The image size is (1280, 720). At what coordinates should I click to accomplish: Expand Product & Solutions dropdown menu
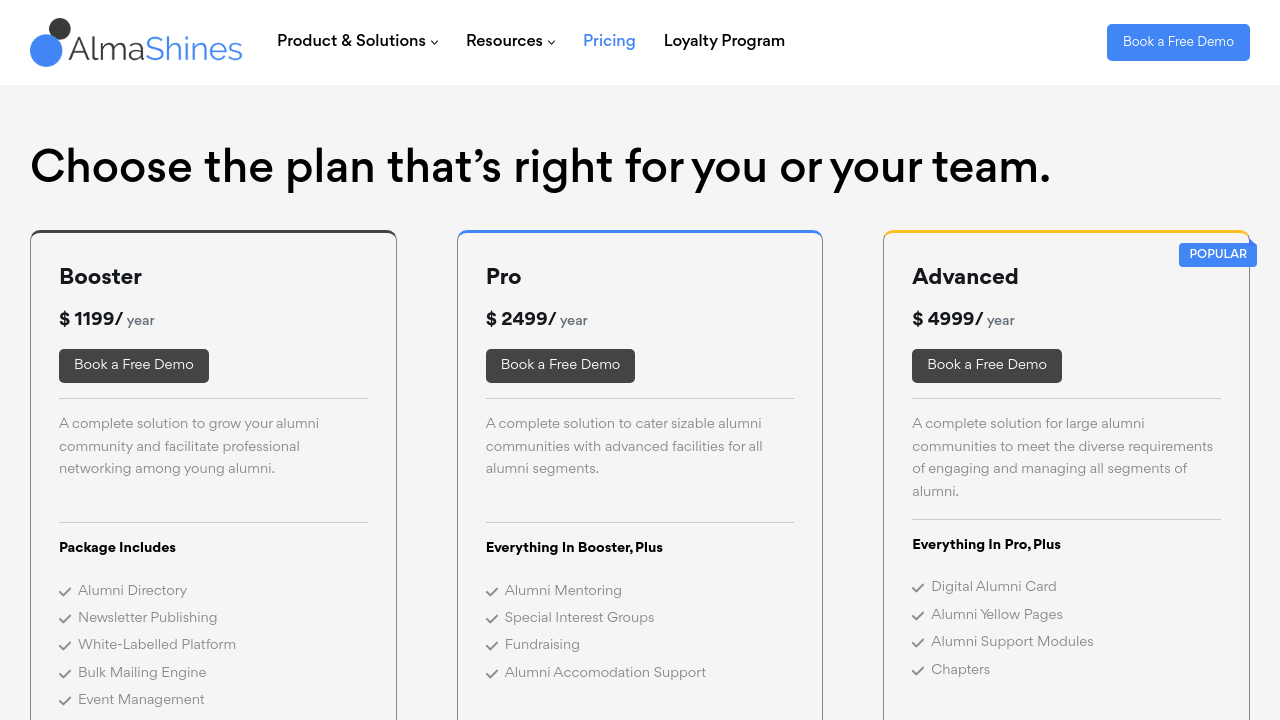[x=357, y=41]
